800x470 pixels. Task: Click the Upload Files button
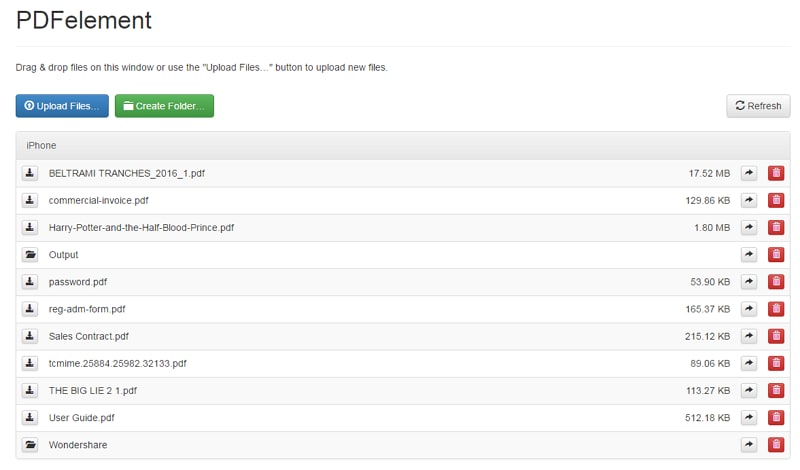[x=62, y=106]
